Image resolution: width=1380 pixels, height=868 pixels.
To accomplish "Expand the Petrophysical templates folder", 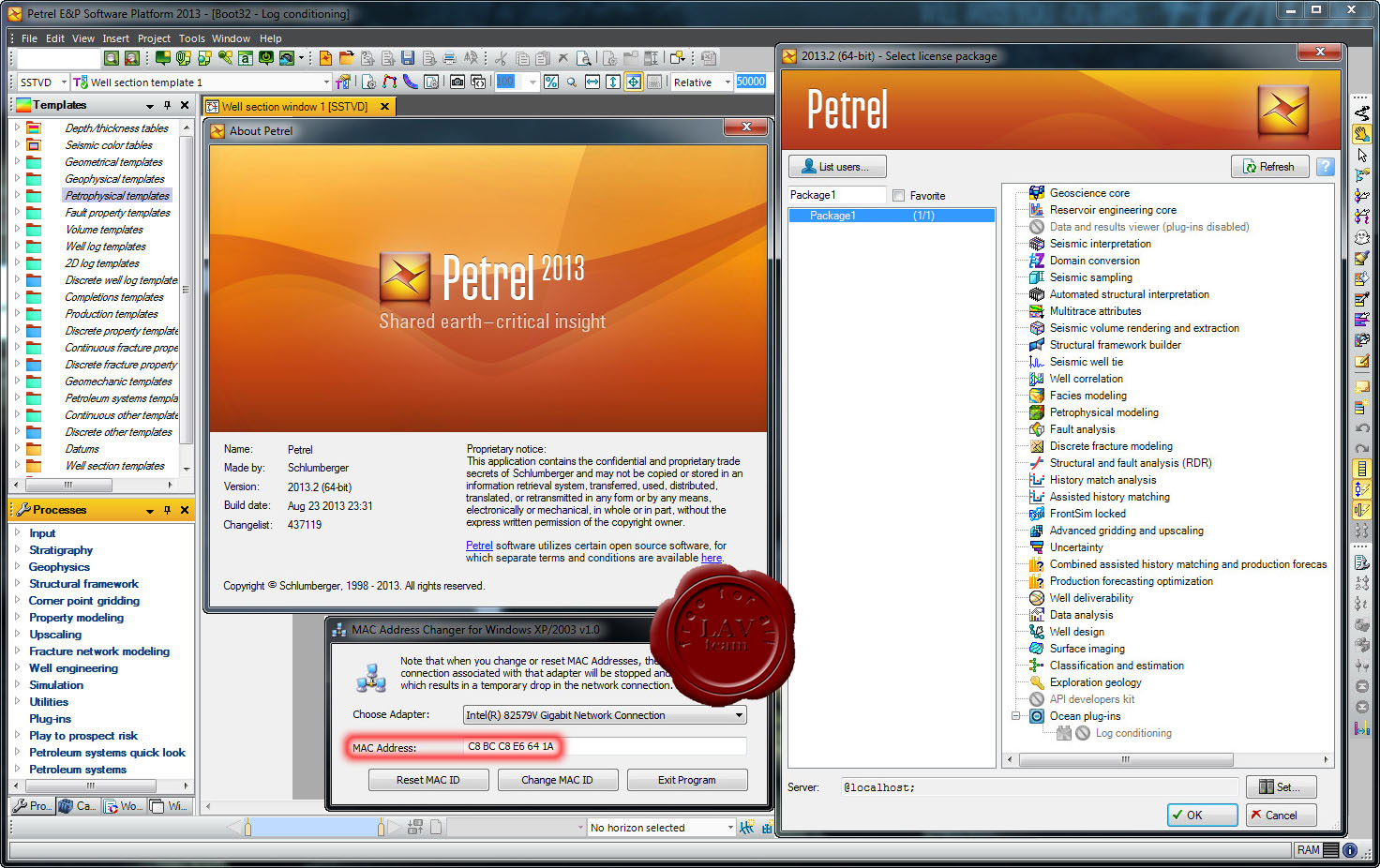I will click(x=17, y=196).
